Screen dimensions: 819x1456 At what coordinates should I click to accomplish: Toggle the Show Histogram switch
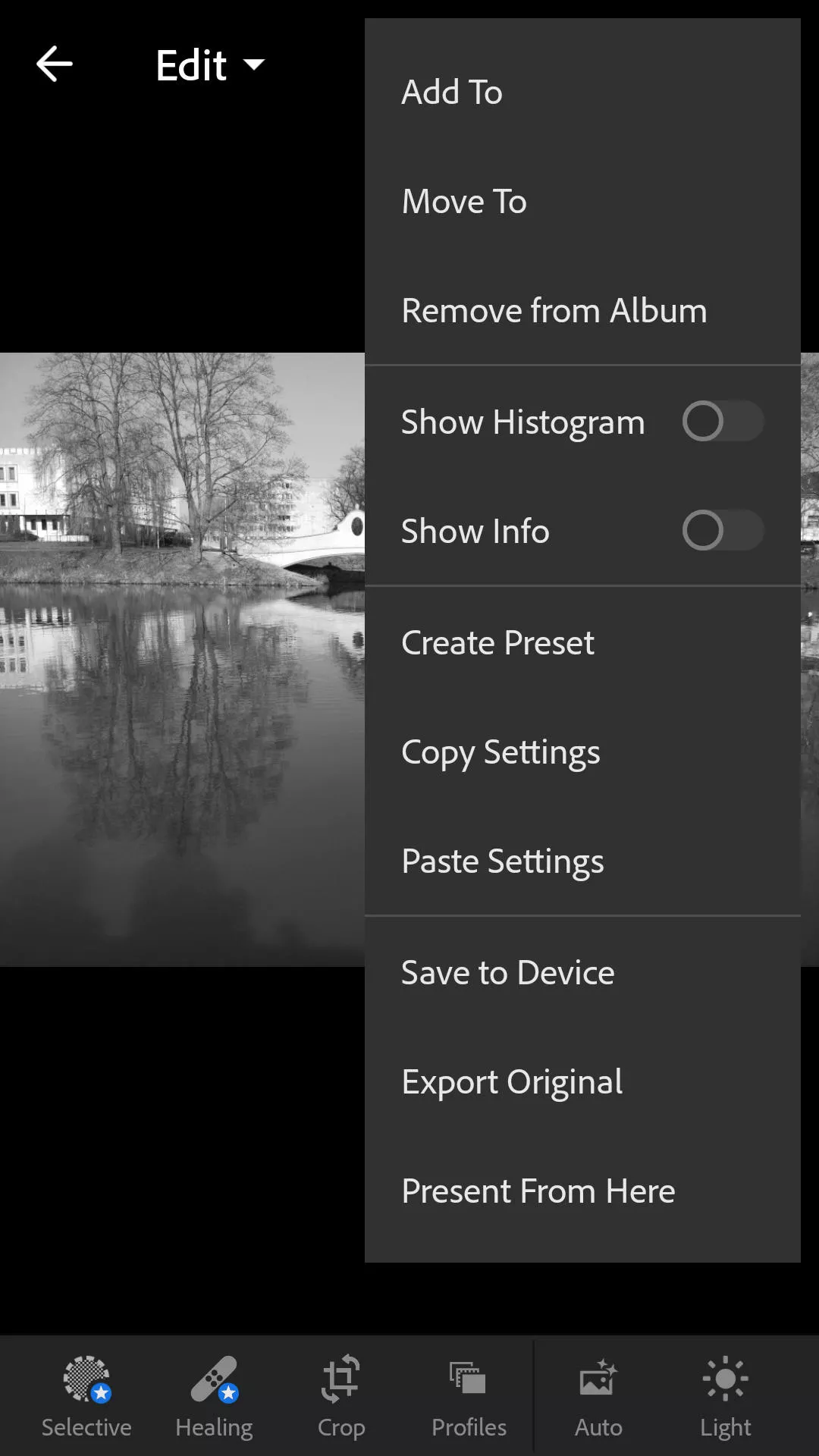pos(722,422)
